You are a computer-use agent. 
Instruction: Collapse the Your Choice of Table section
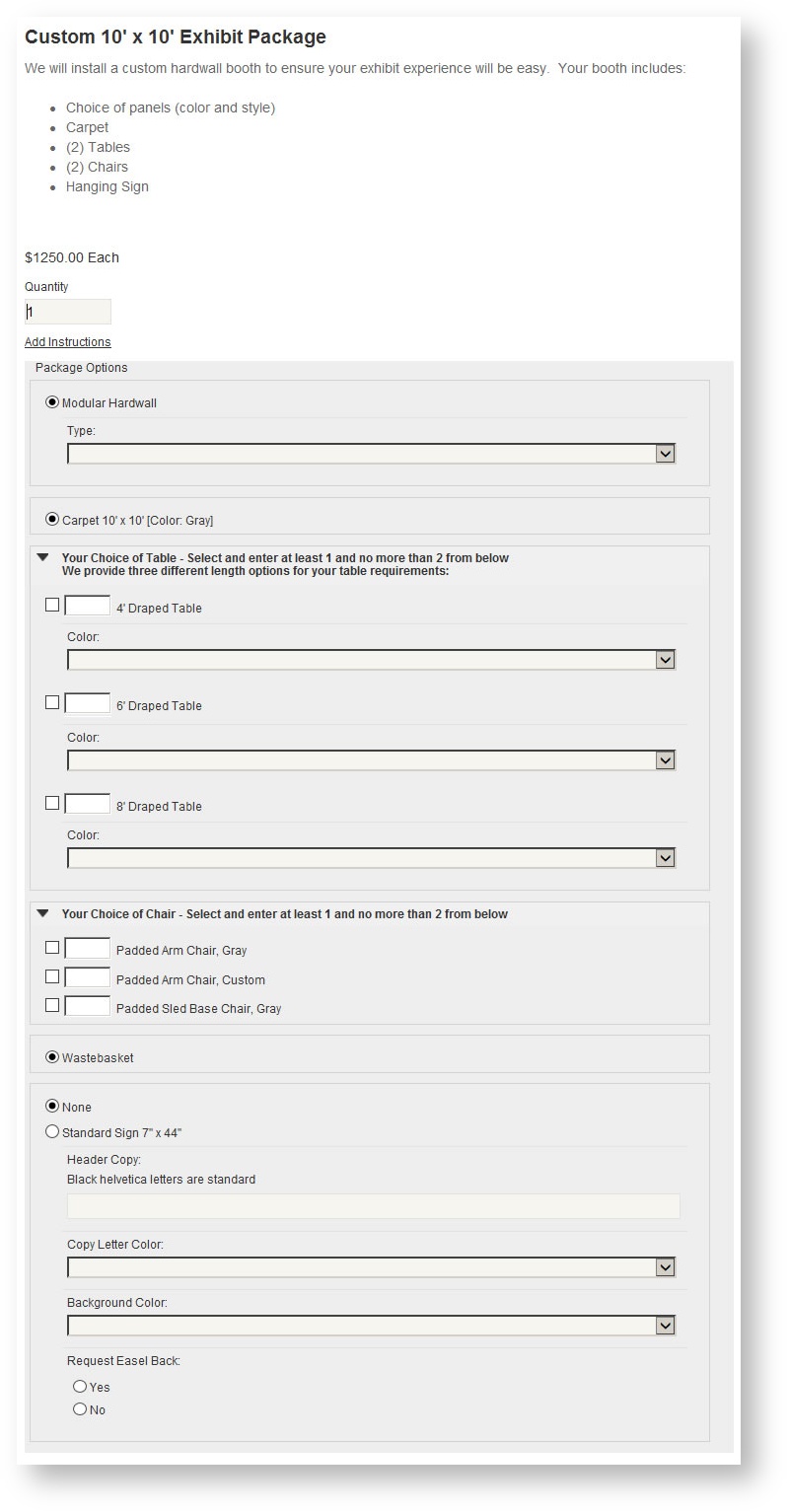click(x=42, y=557)
